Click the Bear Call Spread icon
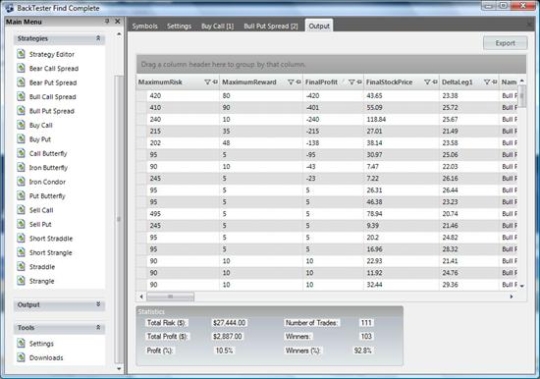Screen dimensions: 540x379 click(21, 68)
